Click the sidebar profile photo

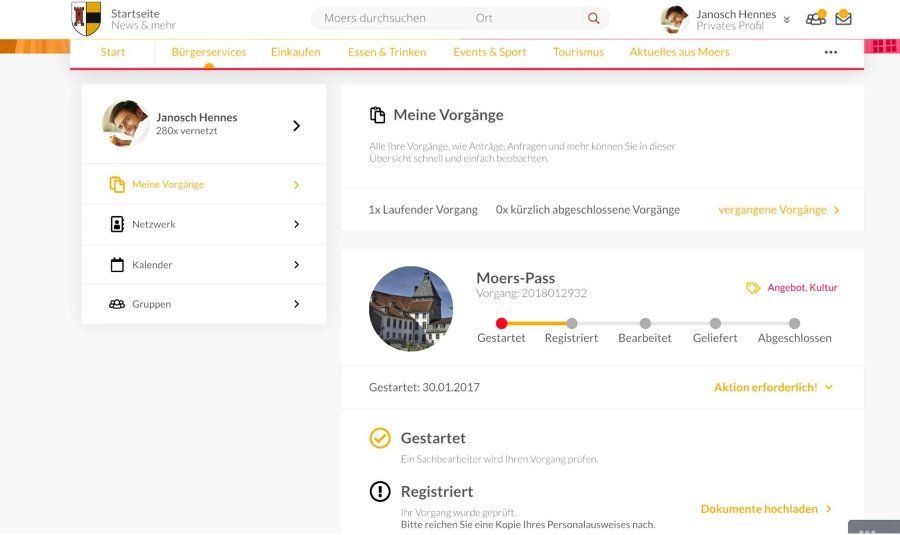126,123
